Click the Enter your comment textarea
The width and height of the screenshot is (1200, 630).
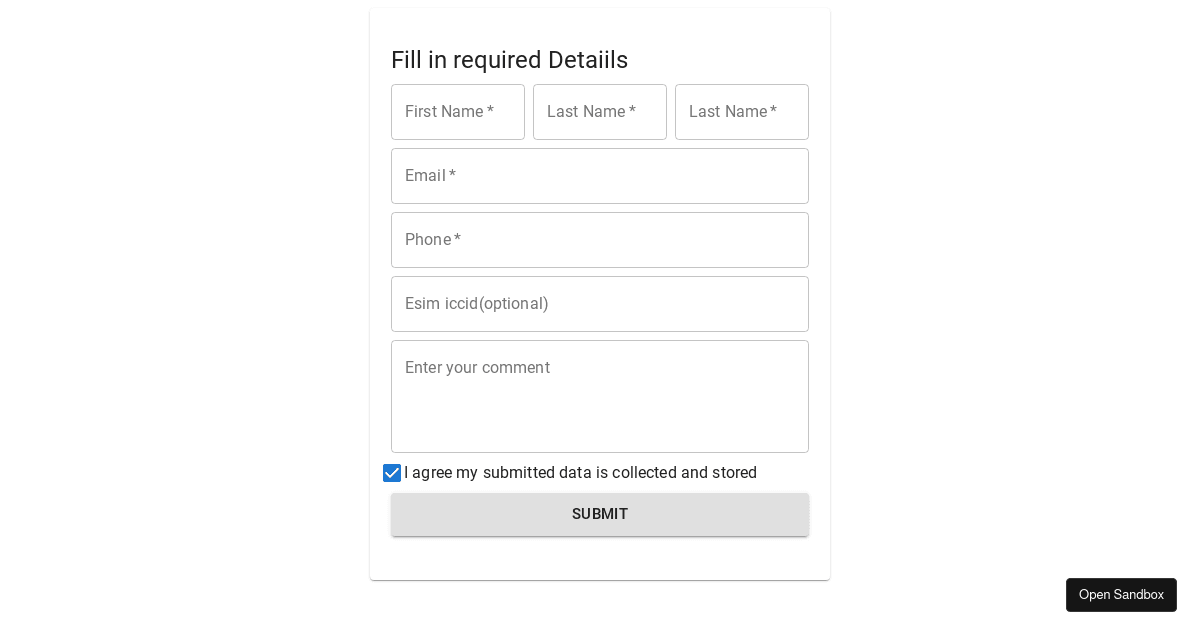point(600,396)
